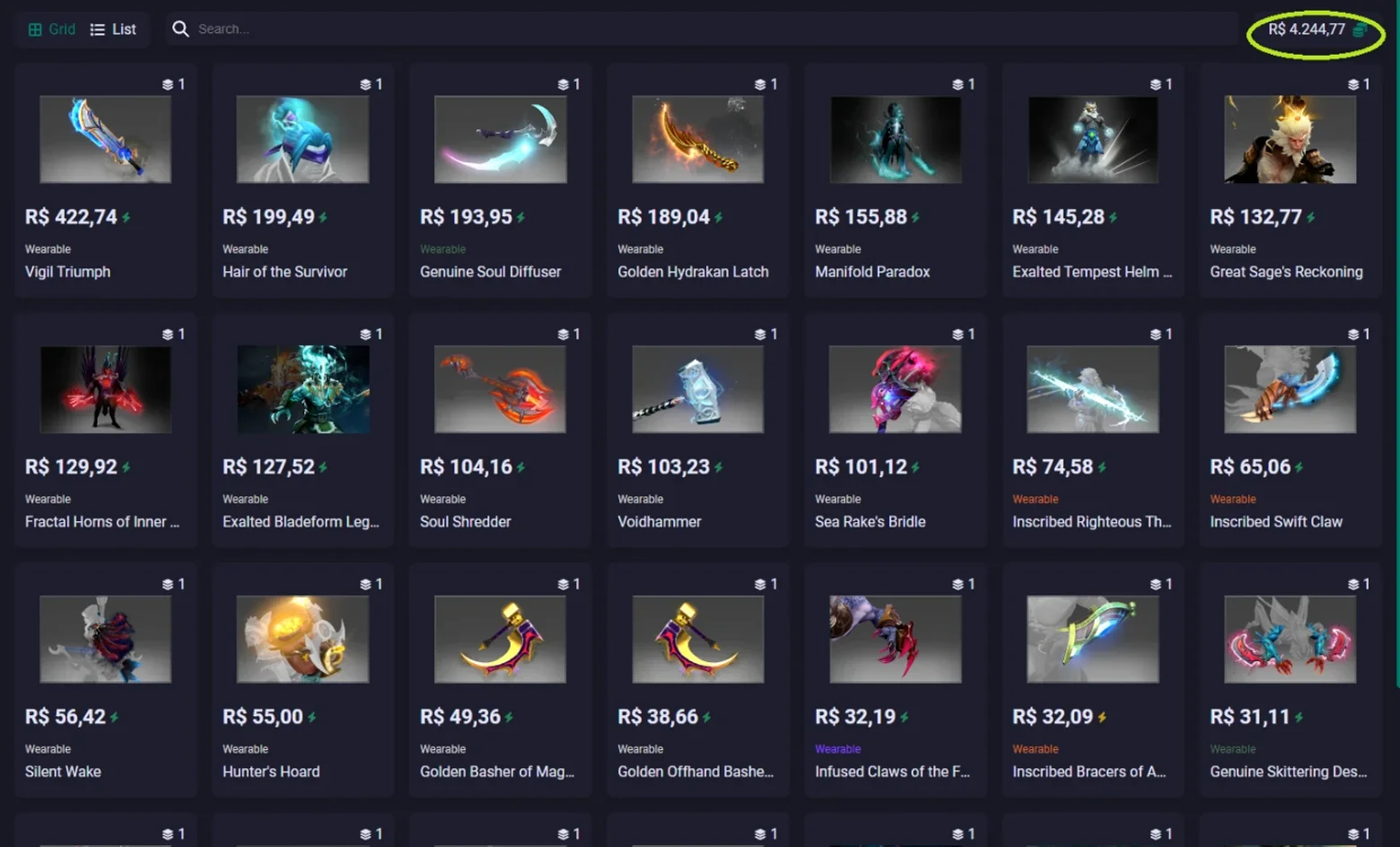Select the Vigil Triumph item thumbnail
1400x847 pixels.
tap(106, 140)
